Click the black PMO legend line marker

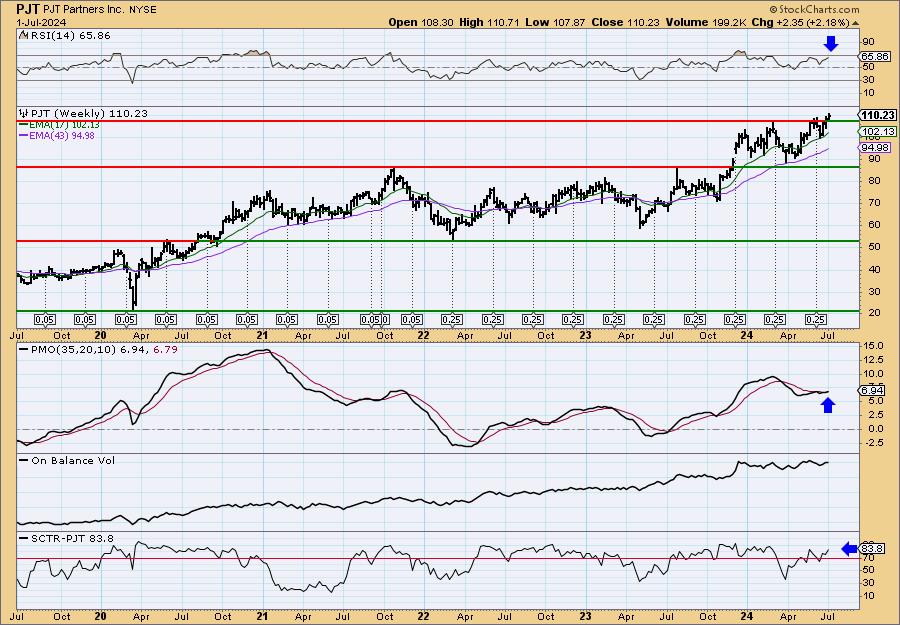[x=24, y=349]
